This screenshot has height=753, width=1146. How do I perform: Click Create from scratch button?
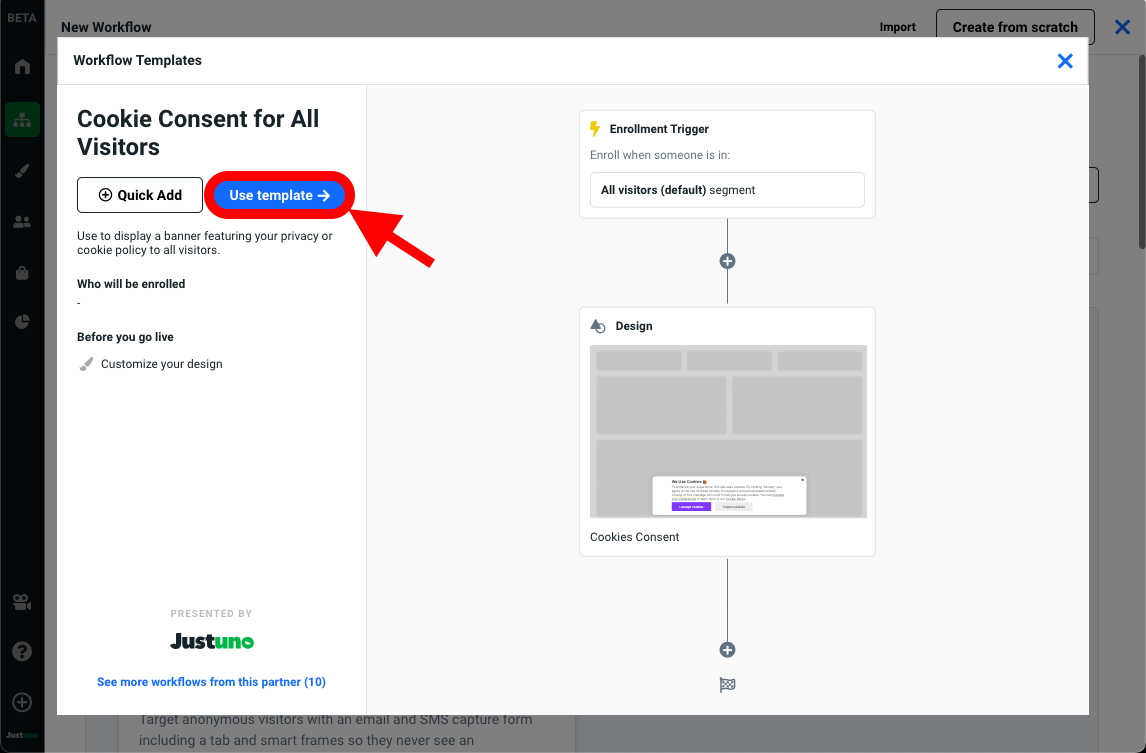click(x=1015, y=27)
